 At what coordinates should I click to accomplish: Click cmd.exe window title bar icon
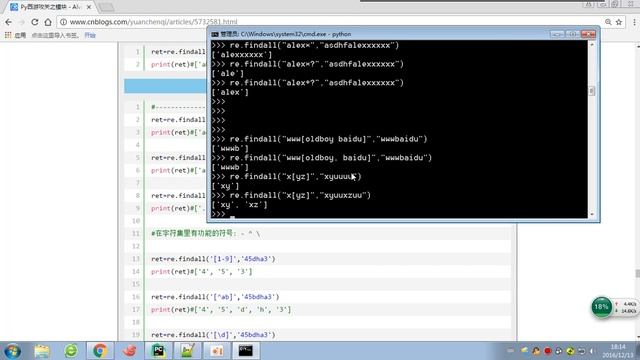[x=215, y=34]
